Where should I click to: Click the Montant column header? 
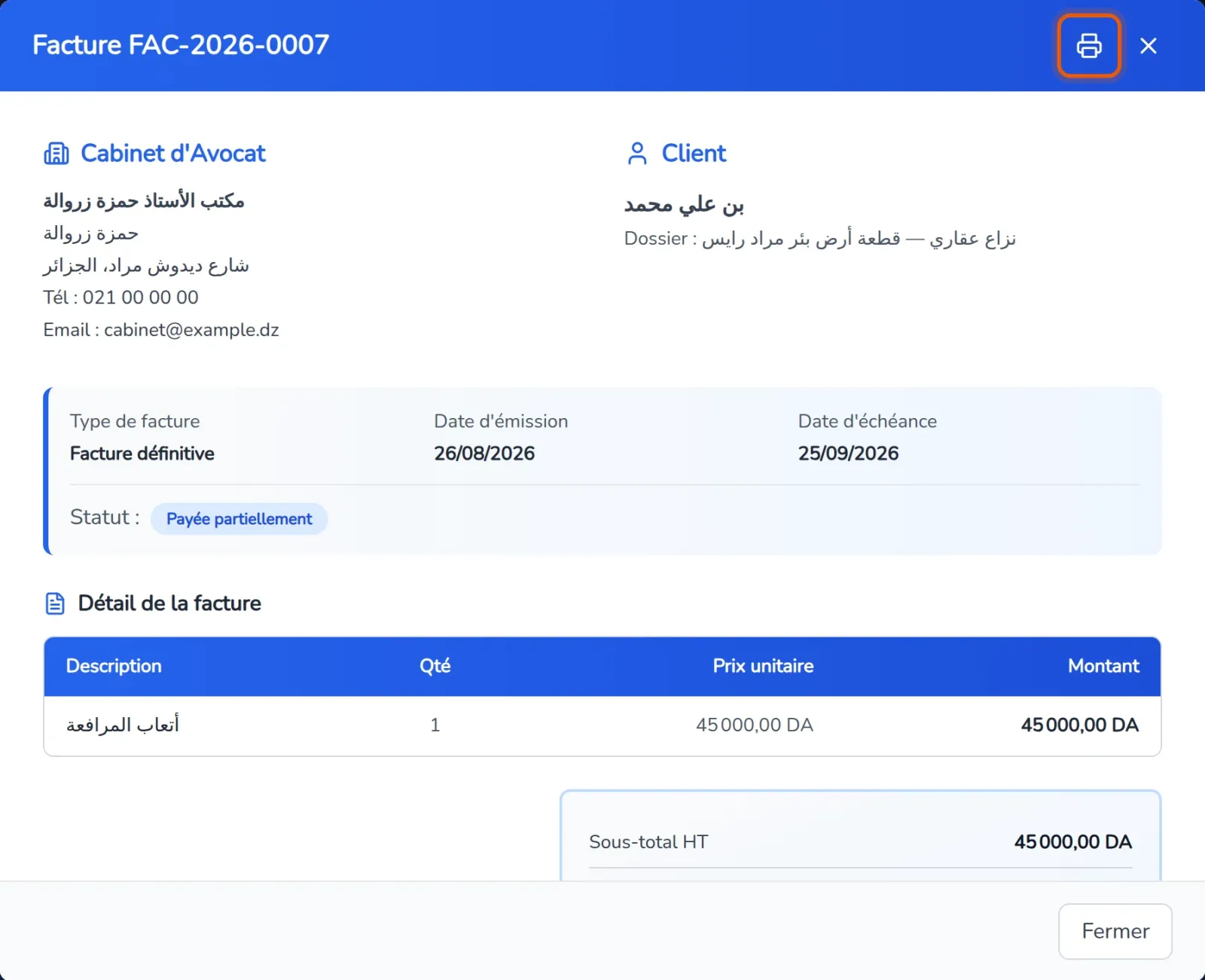pyautogui.click(x=1103, y=666)
